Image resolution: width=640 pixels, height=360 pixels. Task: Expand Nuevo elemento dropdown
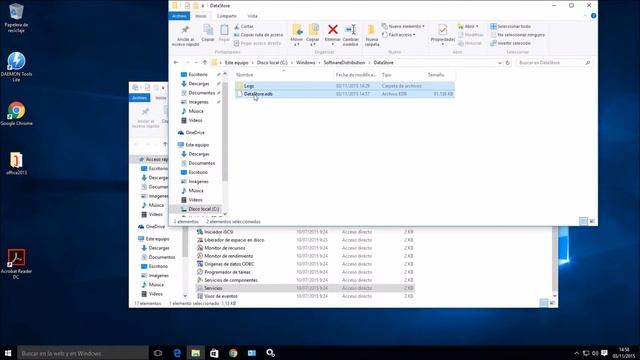(x=403, y=26)
